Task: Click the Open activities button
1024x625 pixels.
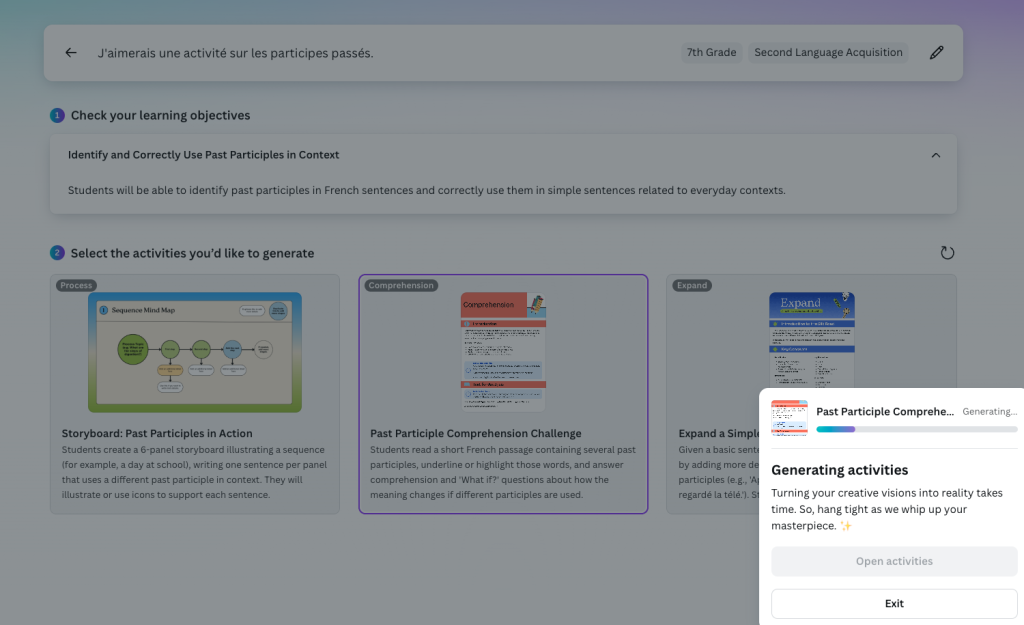Action: (x=894, y=561)
